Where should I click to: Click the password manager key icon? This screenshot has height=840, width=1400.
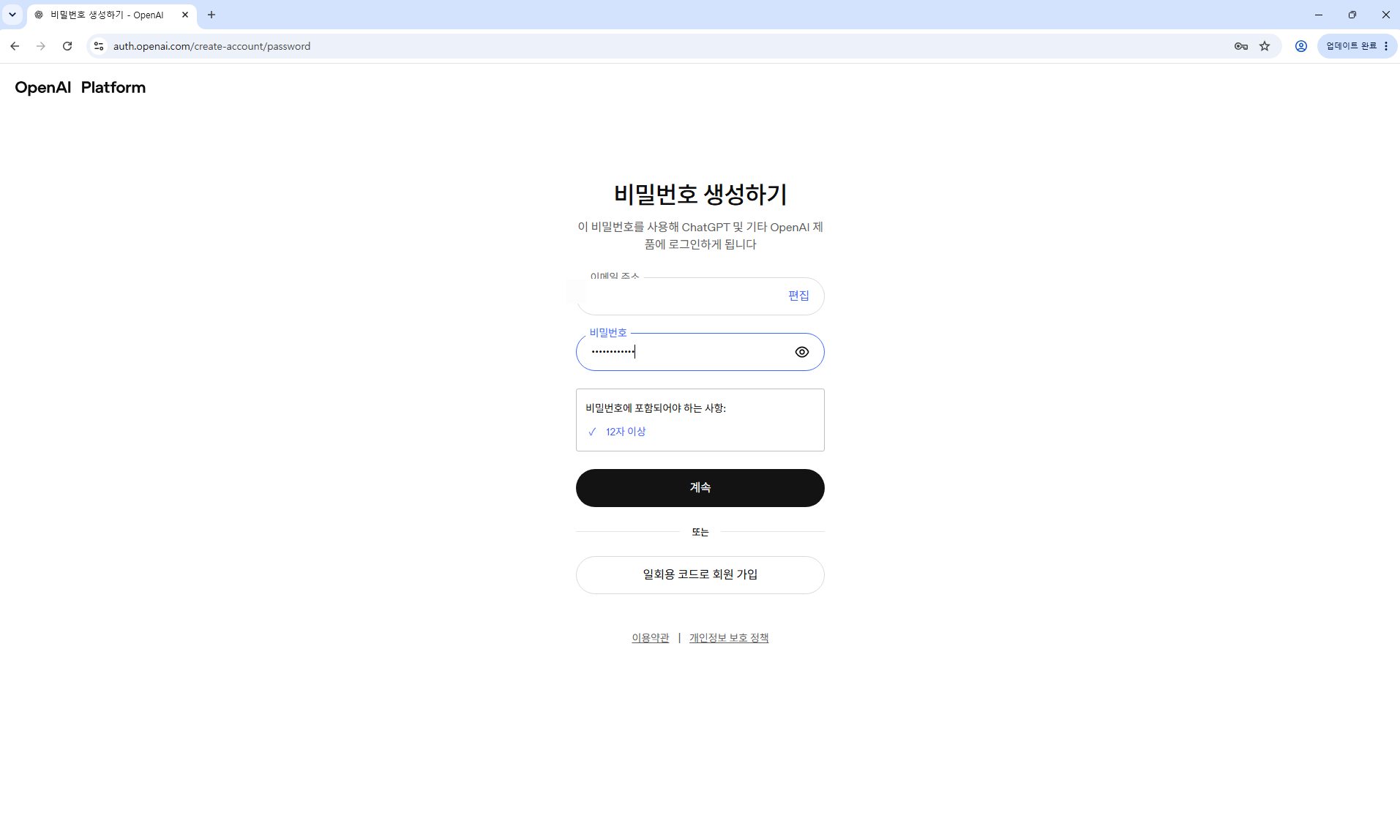point(1240,46)
